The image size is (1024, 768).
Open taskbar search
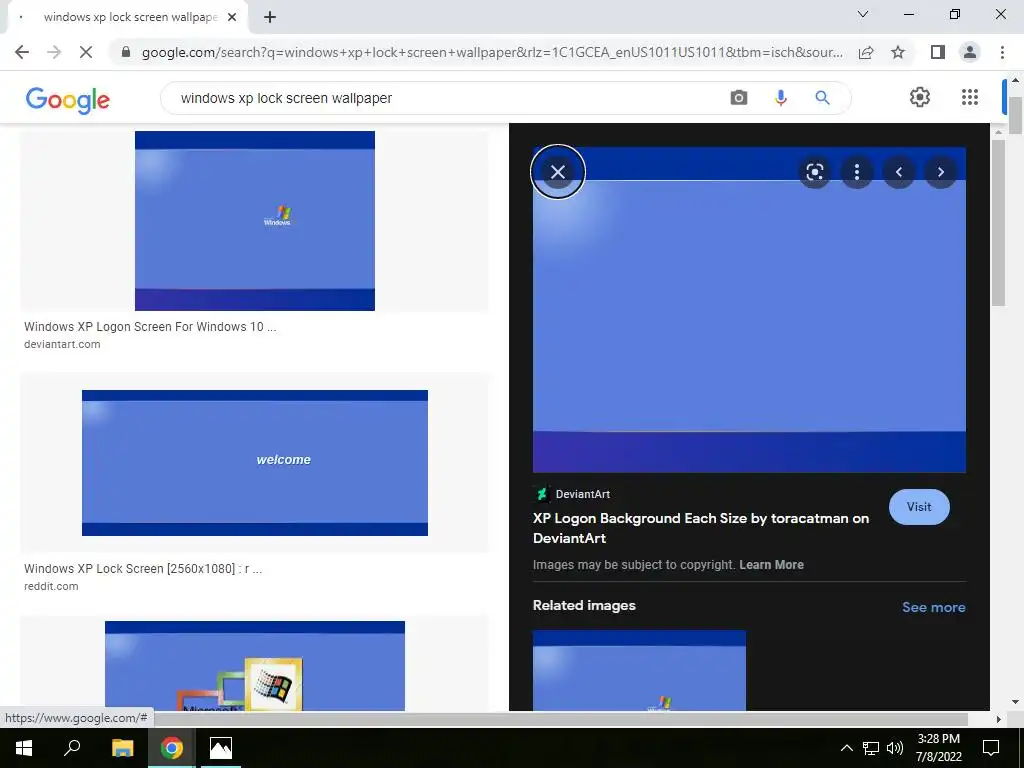pos(72,748)
